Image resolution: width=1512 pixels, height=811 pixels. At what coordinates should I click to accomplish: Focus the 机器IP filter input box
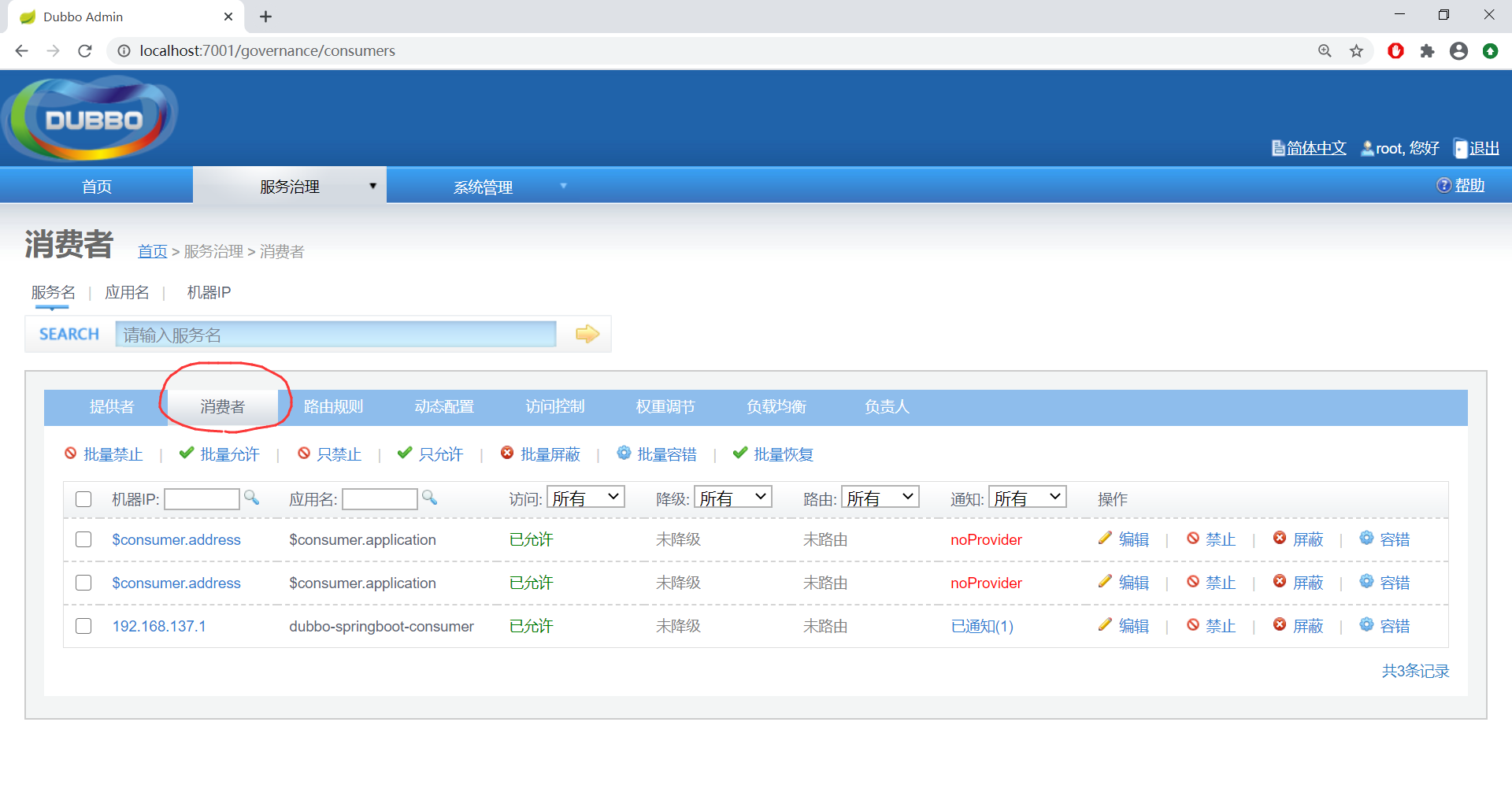tap(202, 498)
